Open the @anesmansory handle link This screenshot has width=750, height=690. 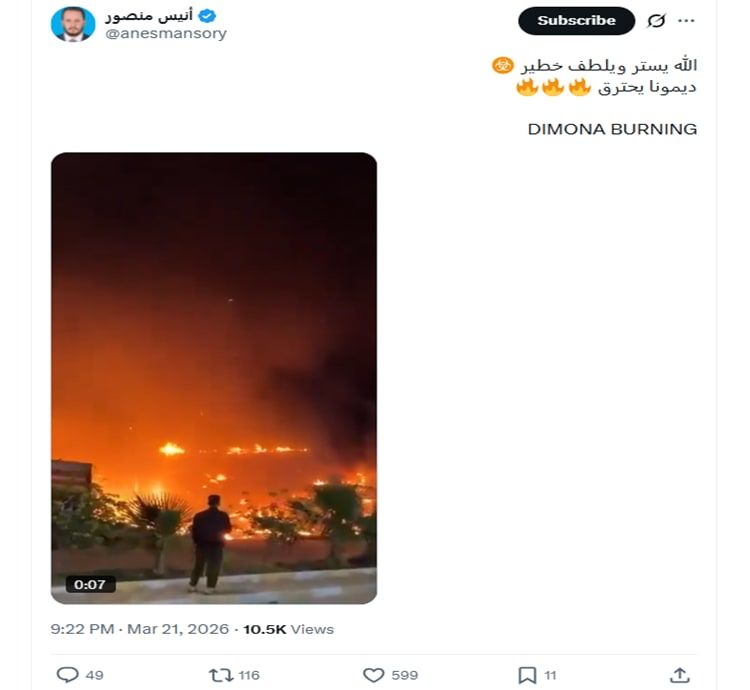click(x=166, y=33)
